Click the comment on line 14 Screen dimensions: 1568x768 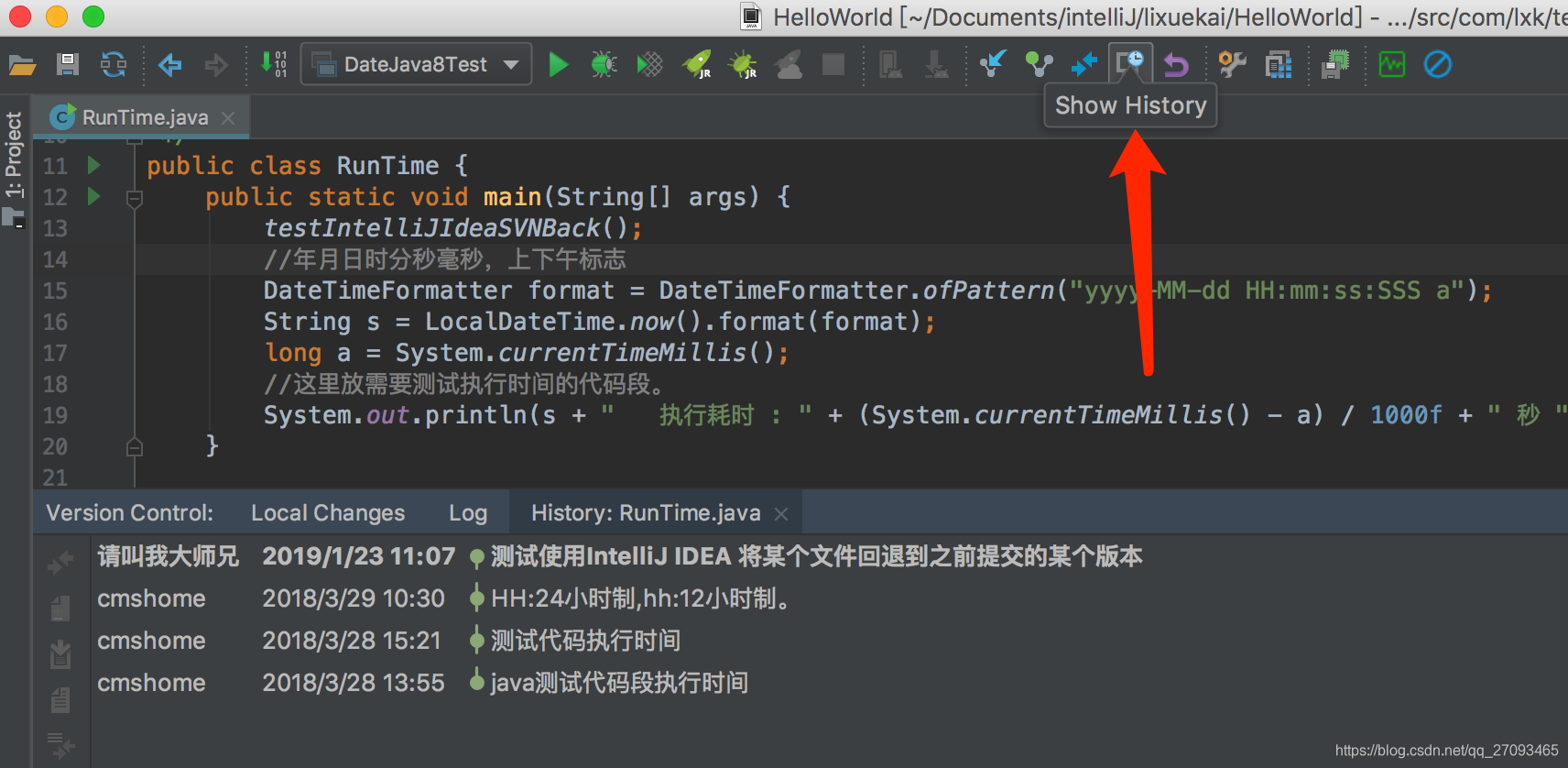[445, 259]
